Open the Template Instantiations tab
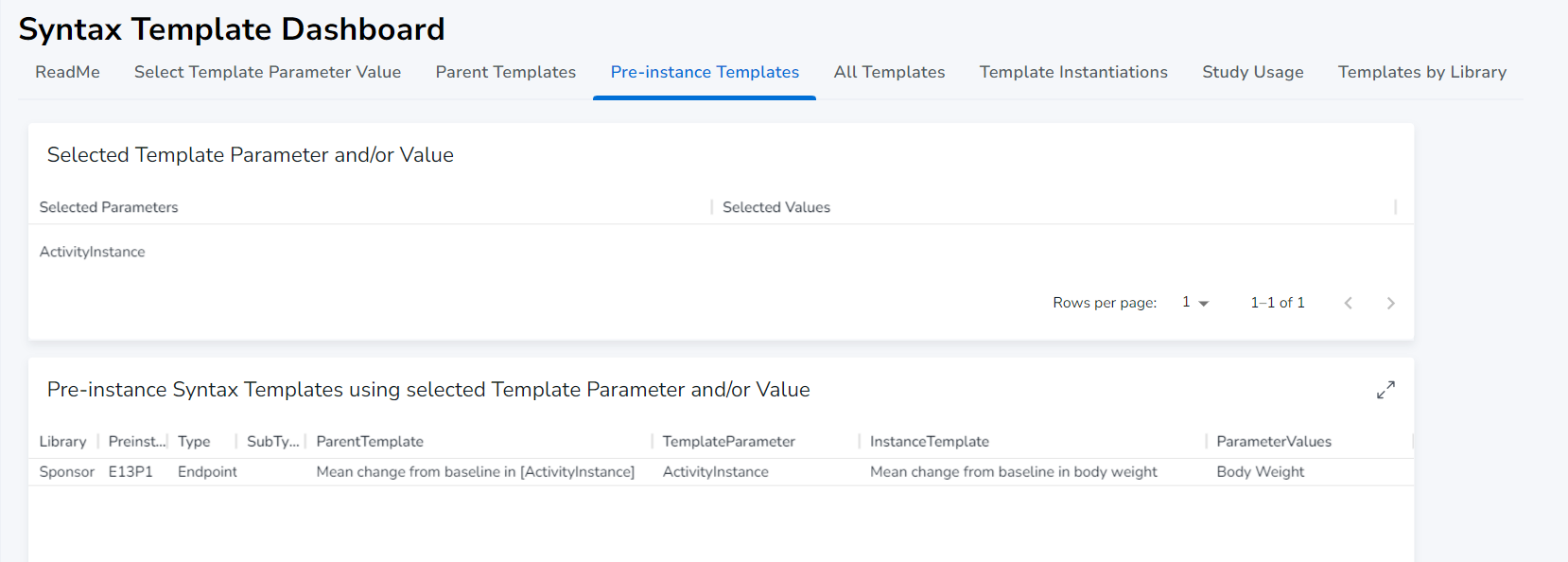Image resolution: width=1568 pixels, height=562 pixels. [1073, 72]
